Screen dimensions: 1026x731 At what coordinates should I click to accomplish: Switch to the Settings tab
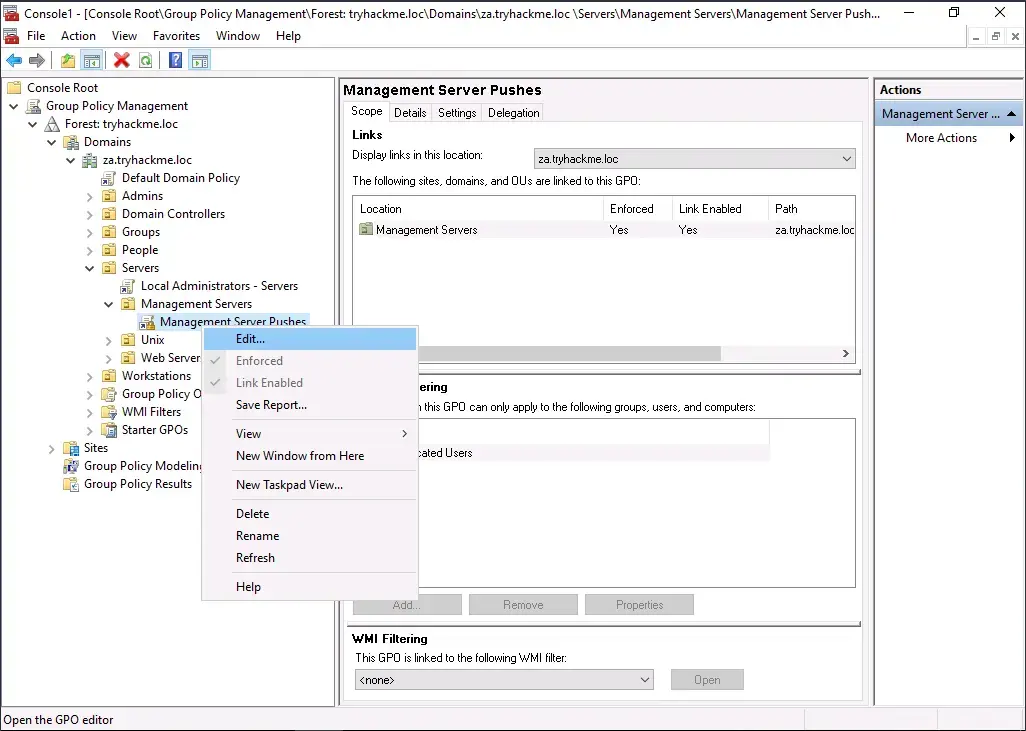coord(457,113)
